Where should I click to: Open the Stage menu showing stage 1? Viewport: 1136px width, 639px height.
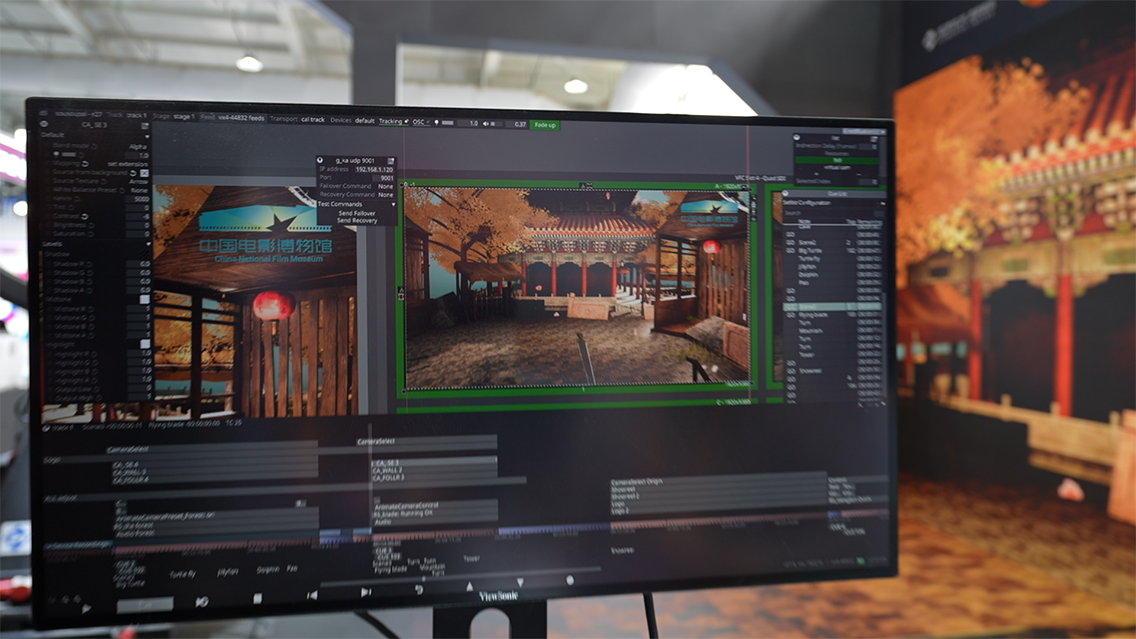[174, 116]
